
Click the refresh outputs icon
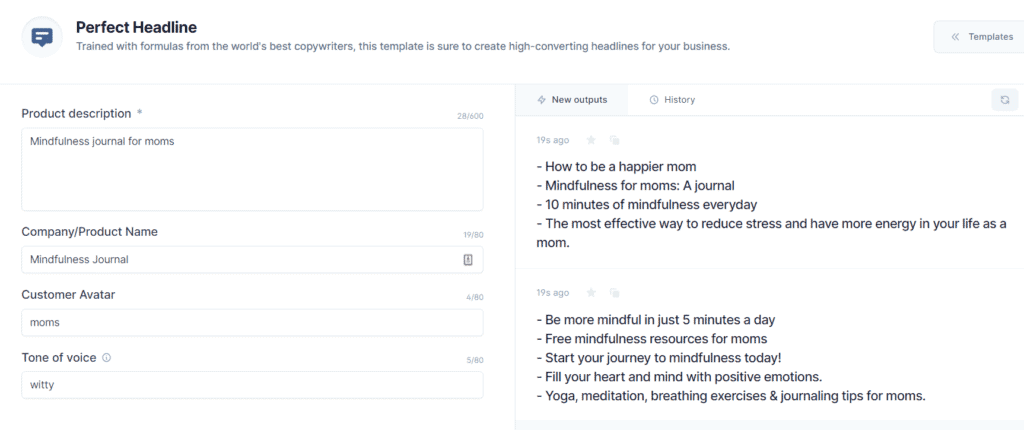point(1005,100)
